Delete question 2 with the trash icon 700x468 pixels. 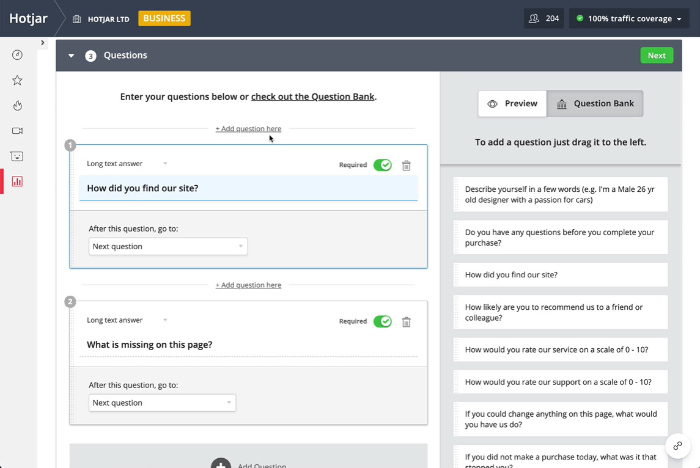point(406,322)
